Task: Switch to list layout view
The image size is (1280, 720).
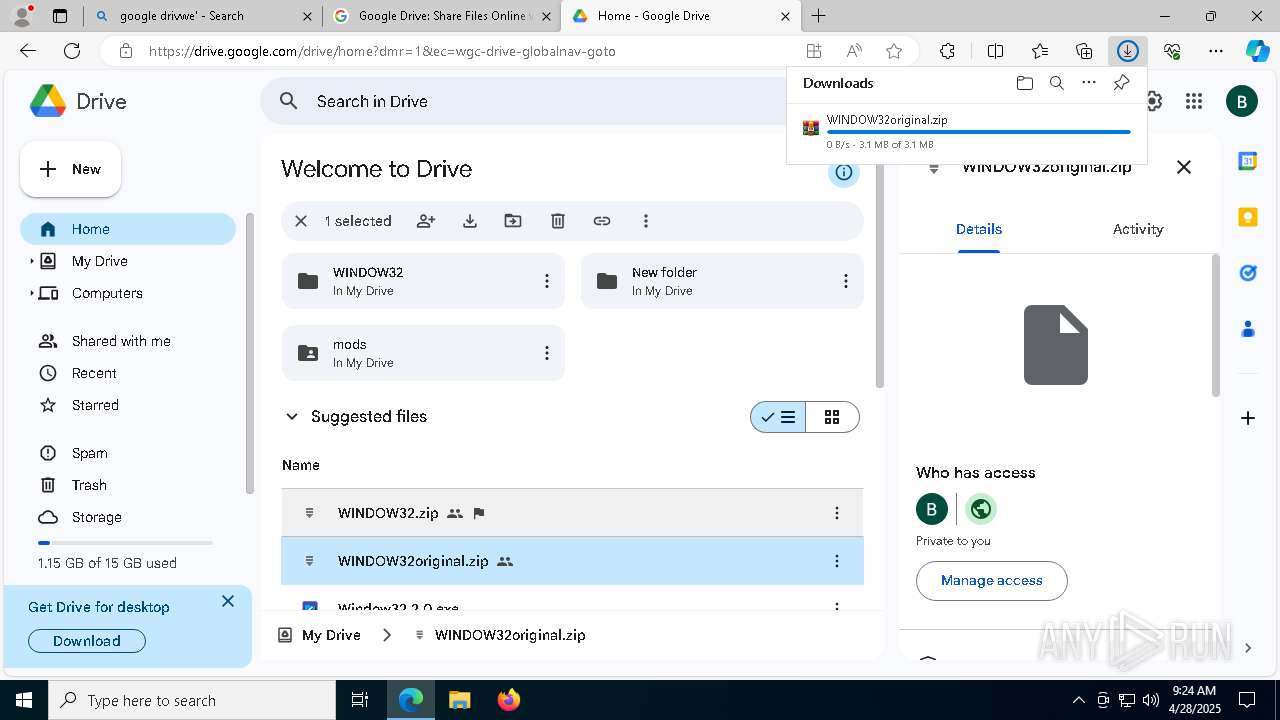Action: point(778,417)
